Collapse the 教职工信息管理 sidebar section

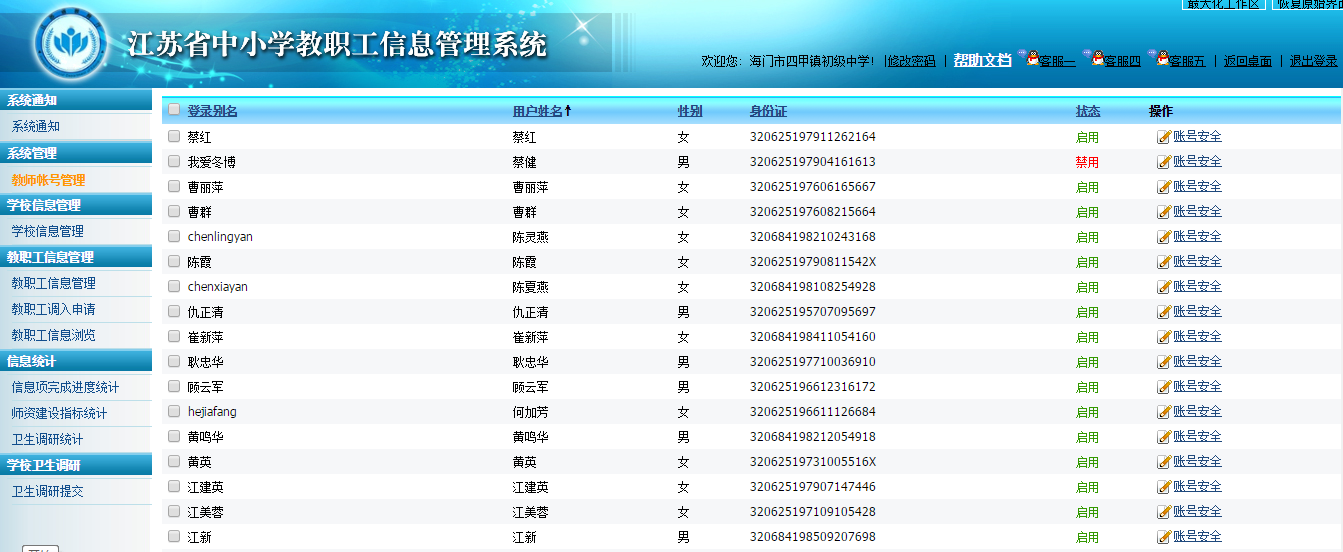pyautogui.click(x=75, y=257)
